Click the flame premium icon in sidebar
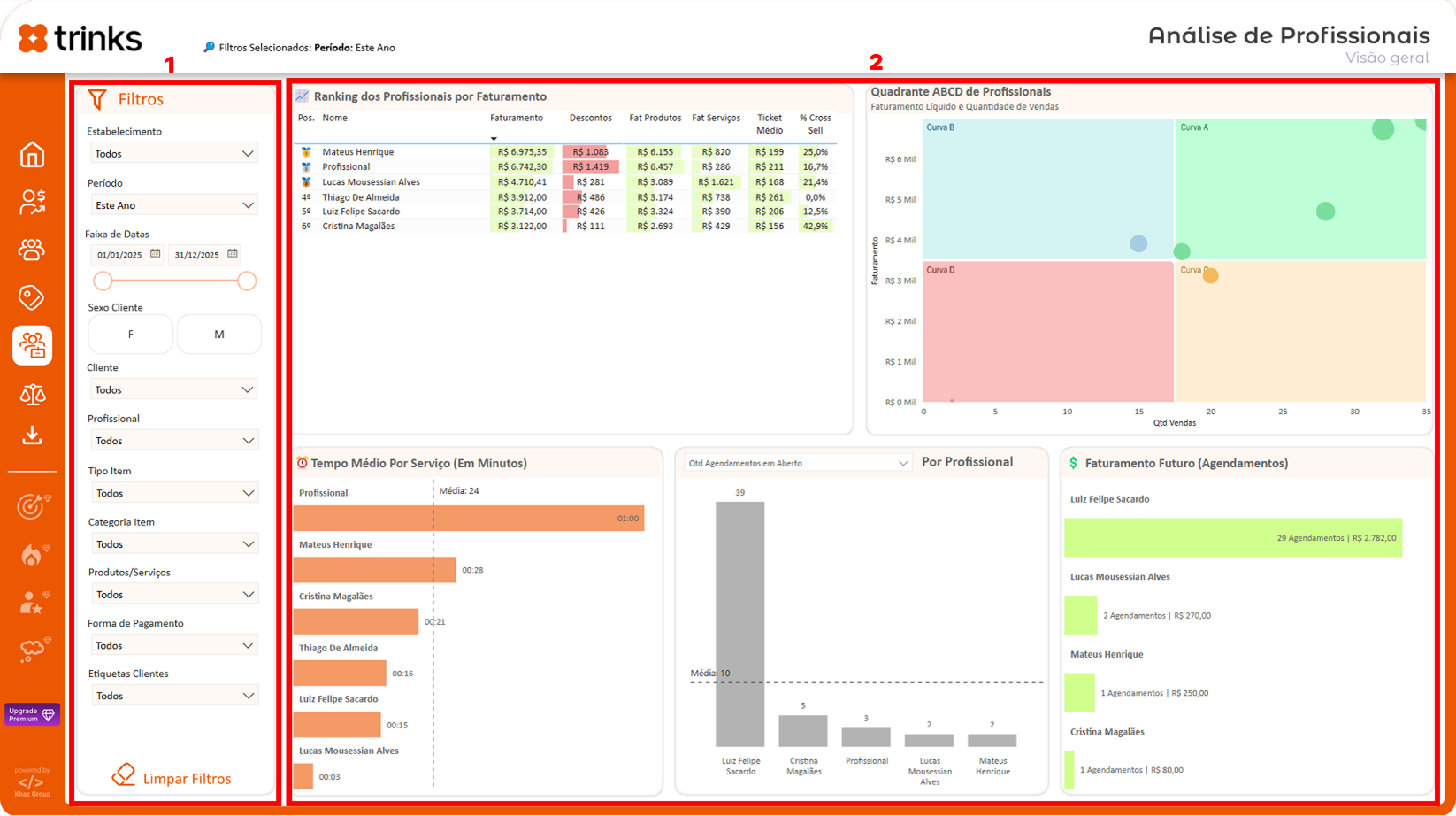 32,555
